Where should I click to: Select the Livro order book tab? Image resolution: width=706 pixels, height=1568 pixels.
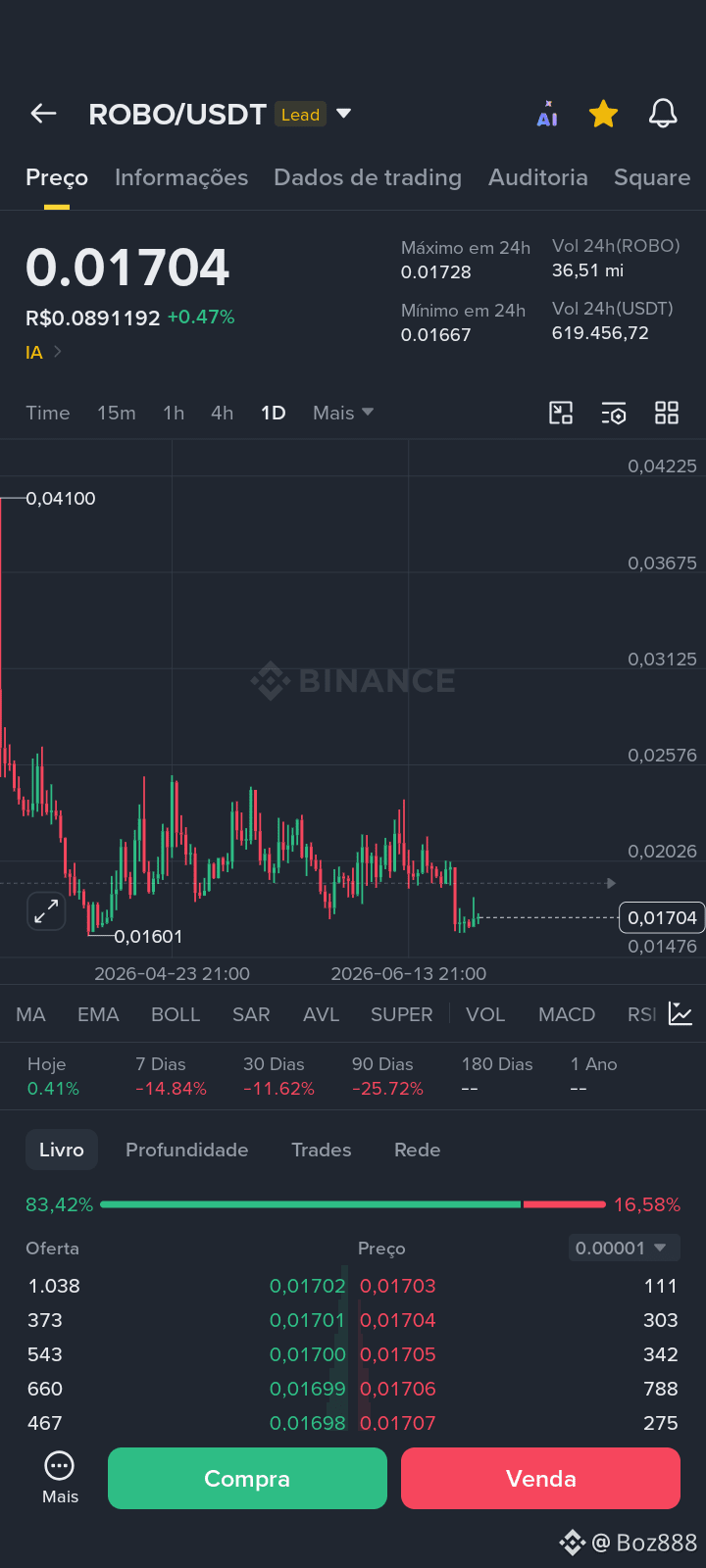[62, 1150]
